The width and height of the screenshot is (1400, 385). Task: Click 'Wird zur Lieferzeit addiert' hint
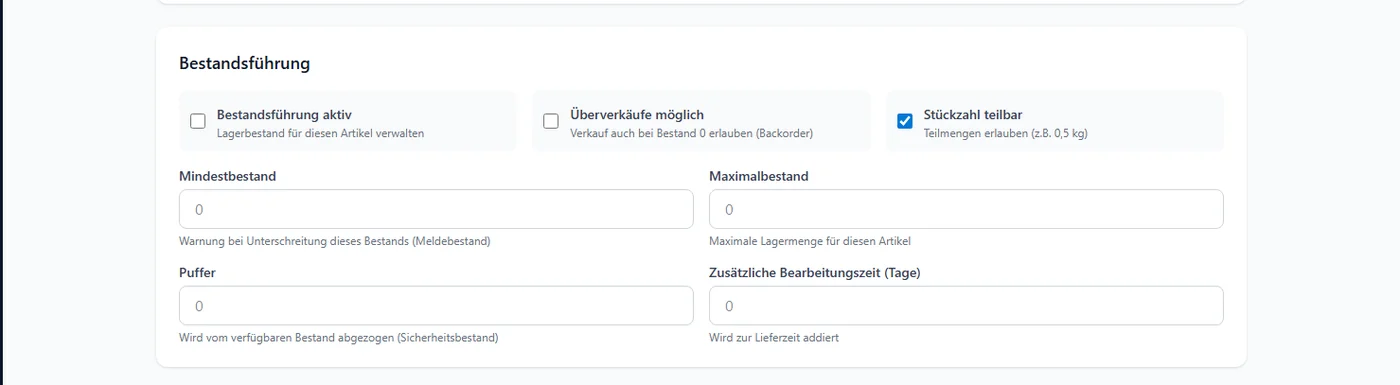click(x=774, y=338)
